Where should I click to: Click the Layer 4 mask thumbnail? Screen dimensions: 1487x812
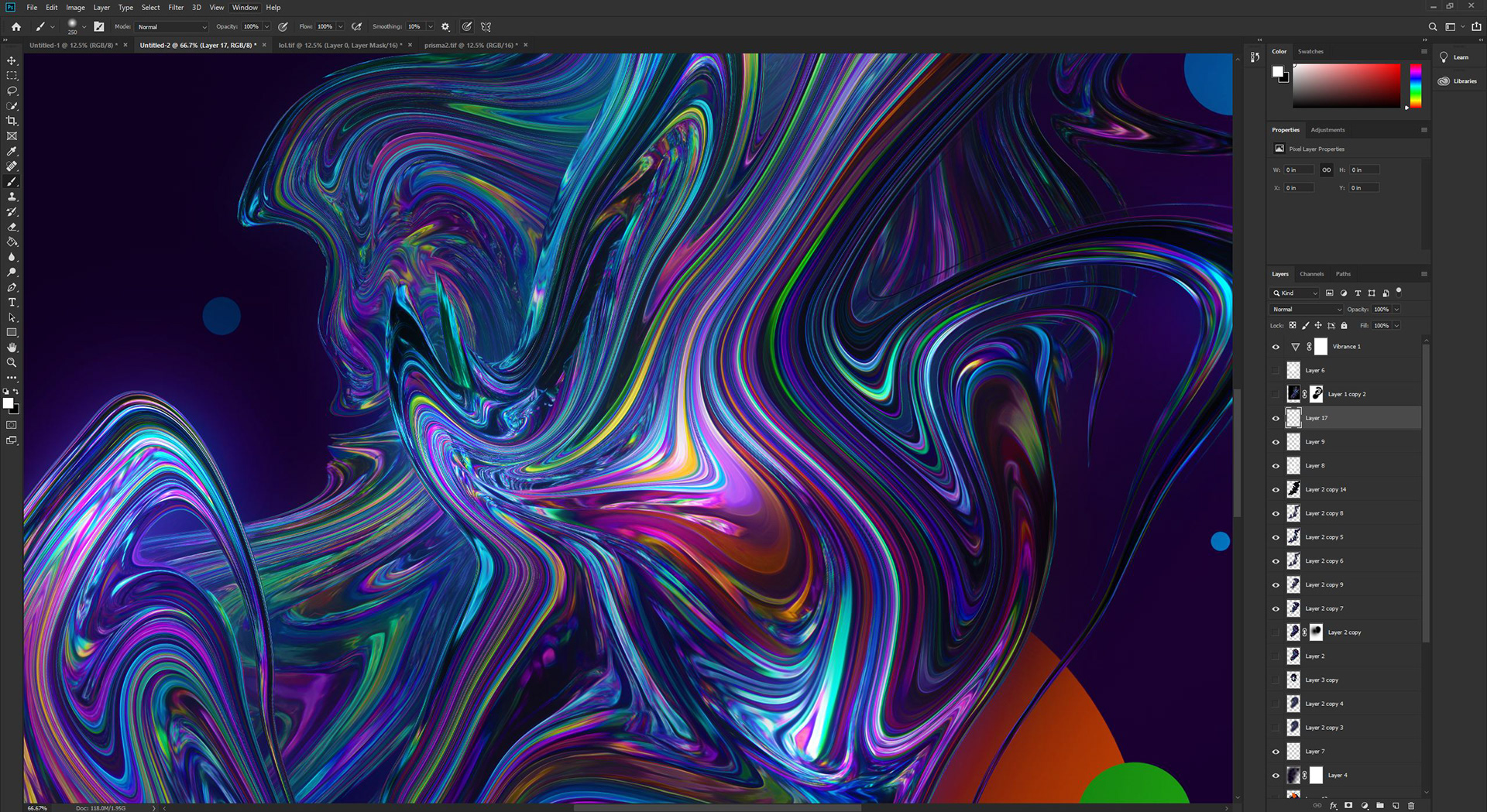coord(1316,775)
